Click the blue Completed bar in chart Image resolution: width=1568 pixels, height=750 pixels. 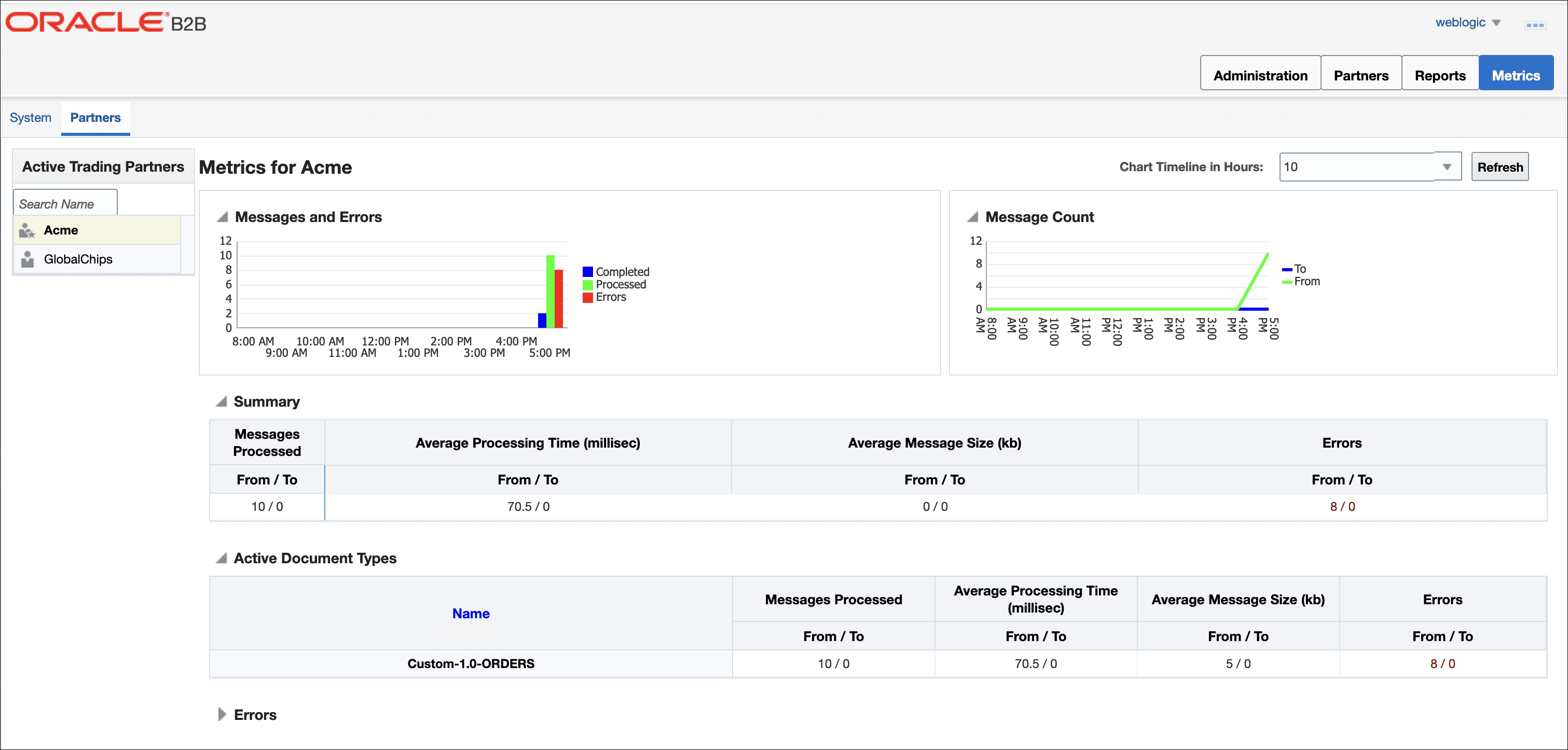point(542,321)
